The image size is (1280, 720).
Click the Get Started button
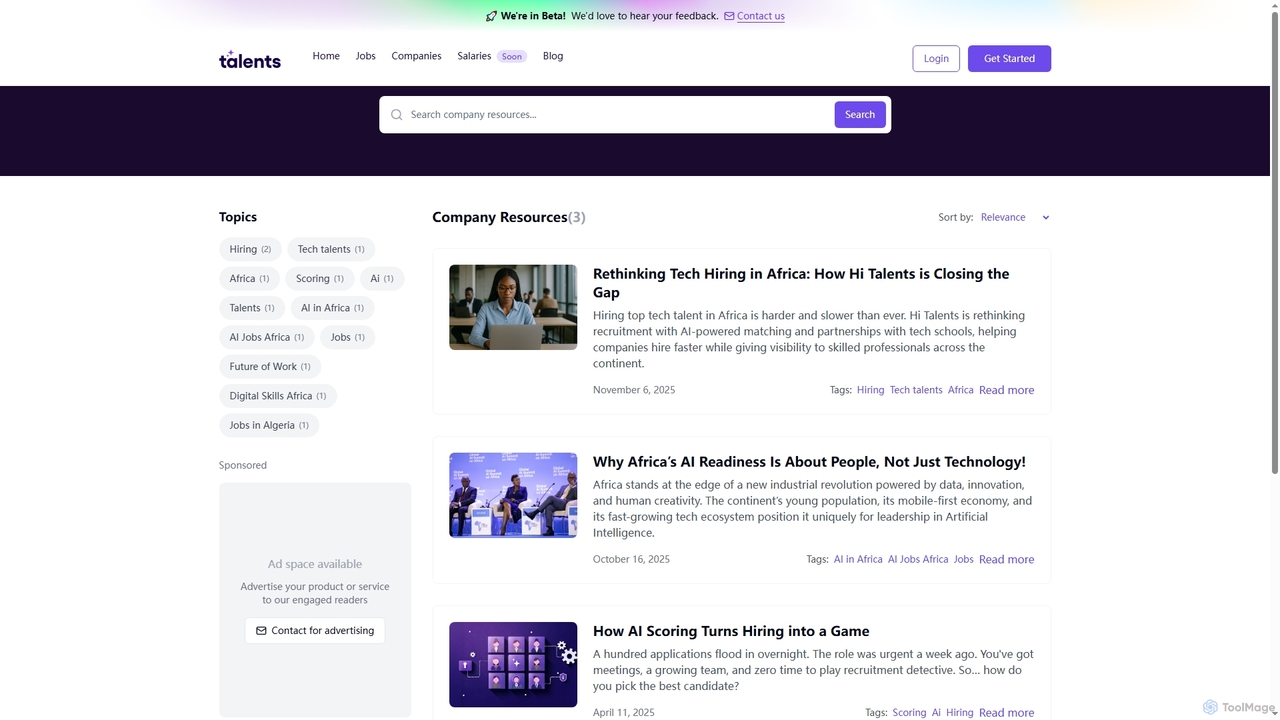tap(1009, 59)
